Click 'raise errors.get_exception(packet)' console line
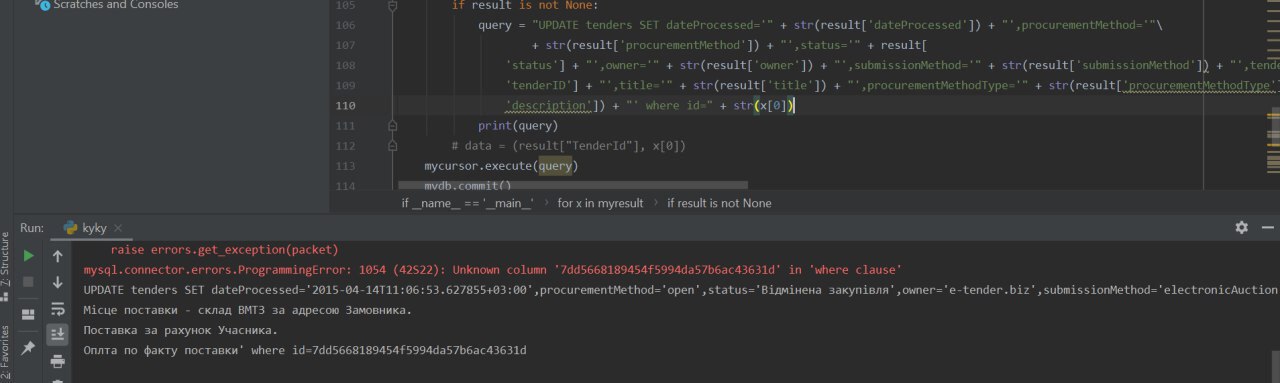1280x383 pixels. click(x=224, y=250)
